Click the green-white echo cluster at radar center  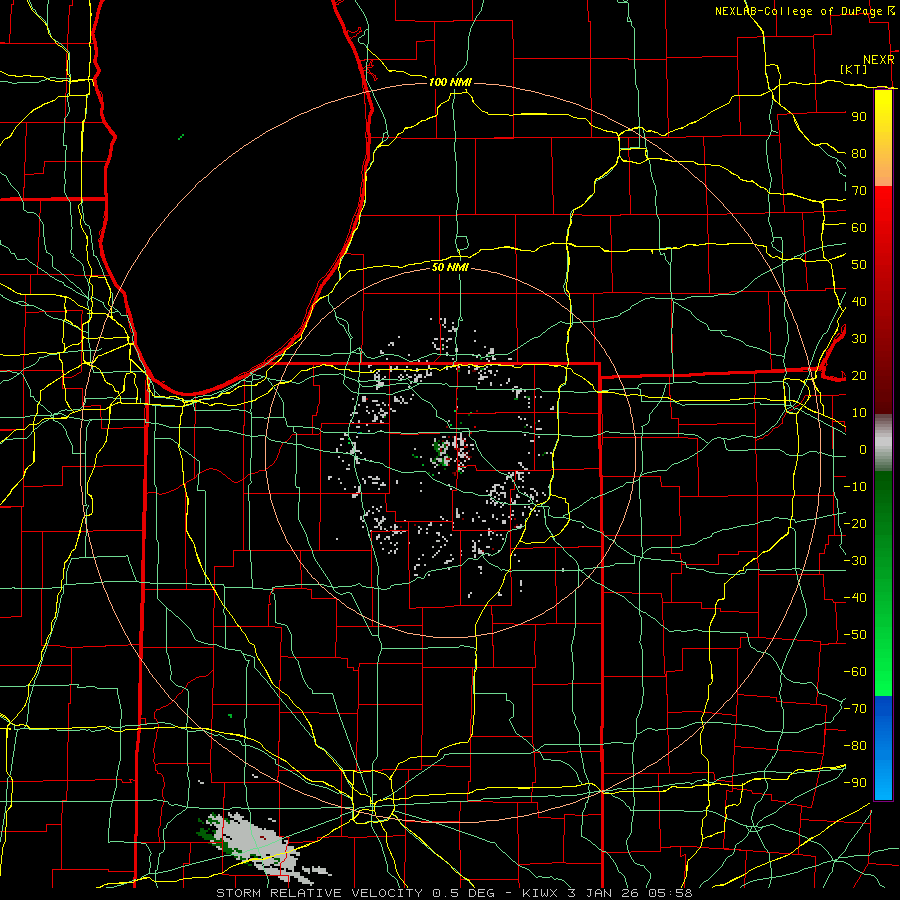click(453, 451)
